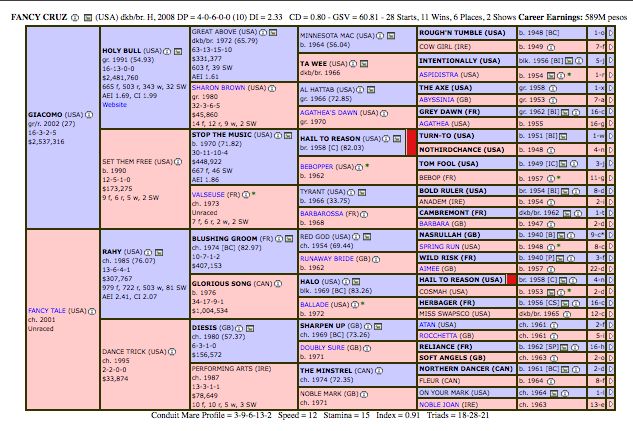
Task: Click the info icon beside DIESIS
Action: (x=239, y=328)
